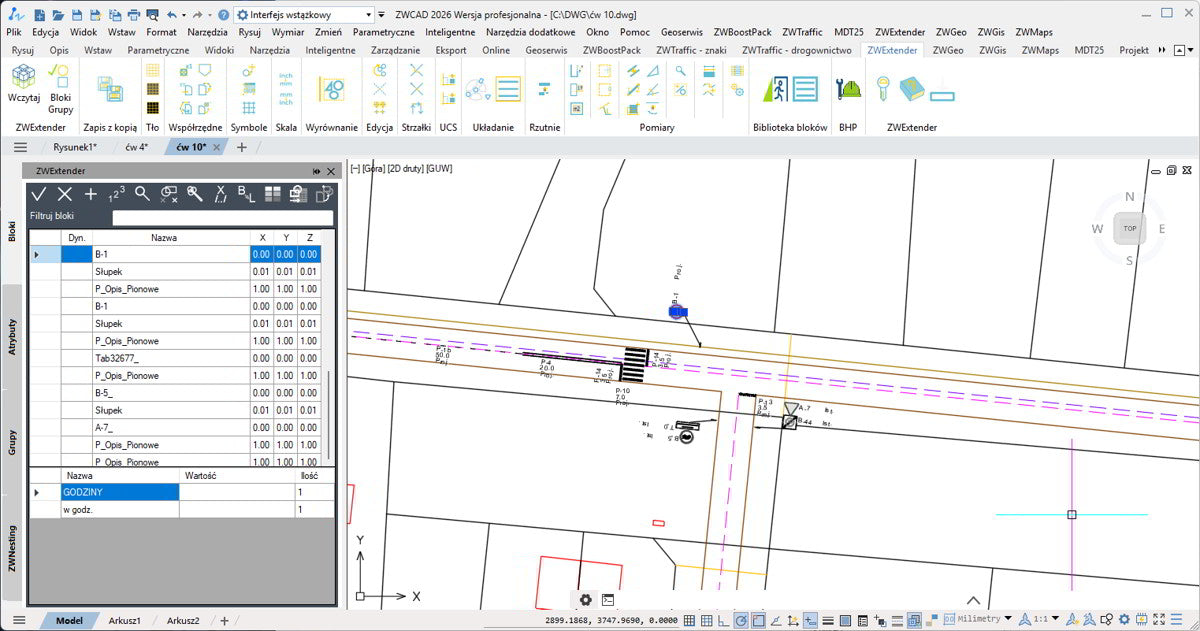Click the plus icon in ZWExtender panel
The height and width of the screenshot is (631, 1200).
(91, 194)
